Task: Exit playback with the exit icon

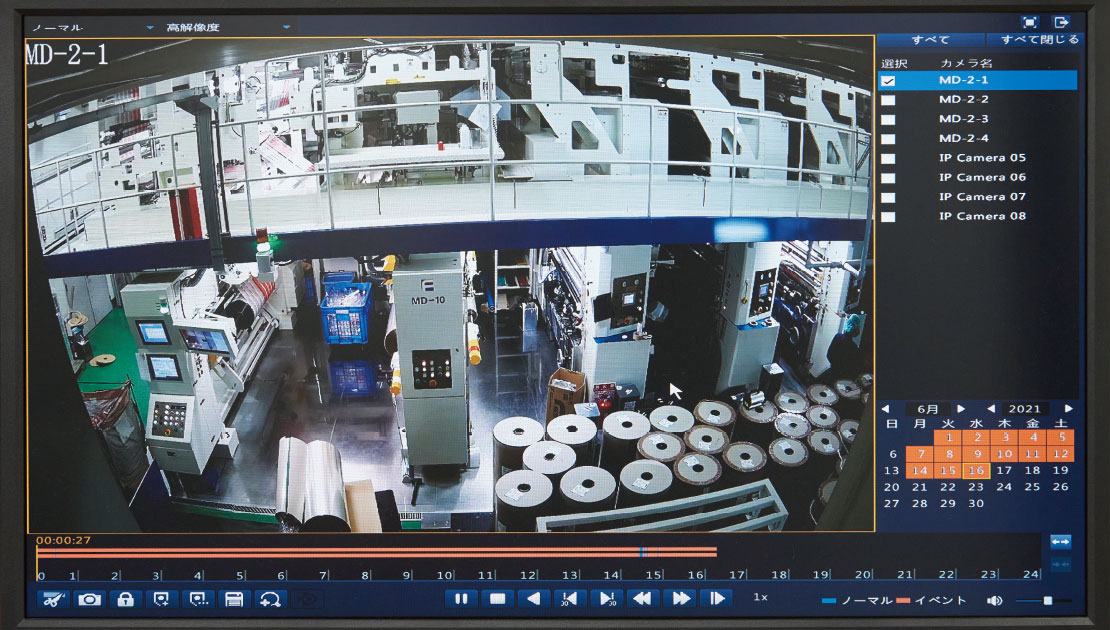Action: click(x=1060, y=23)
